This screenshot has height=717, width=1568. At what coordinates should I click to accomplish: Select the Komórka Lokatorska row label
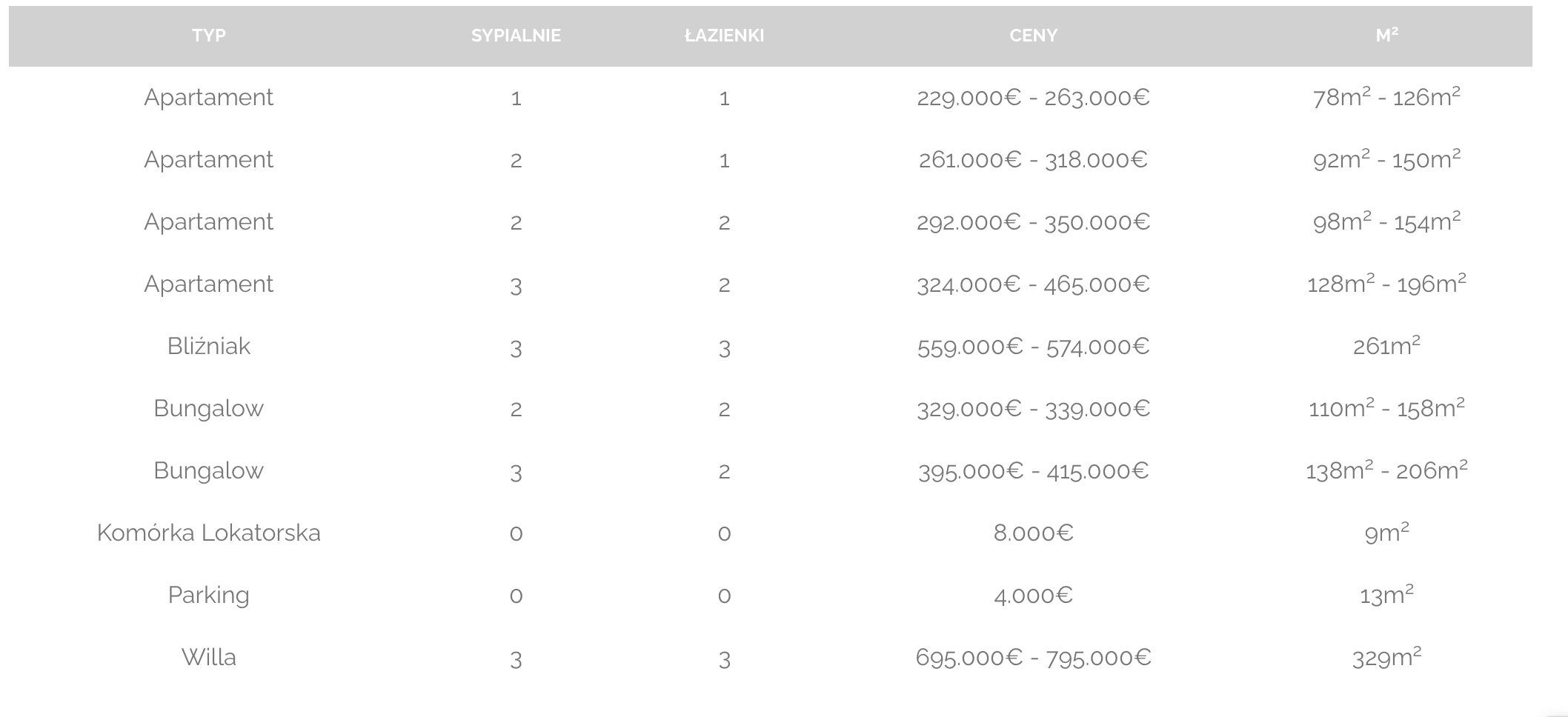(x=209, y=533)
